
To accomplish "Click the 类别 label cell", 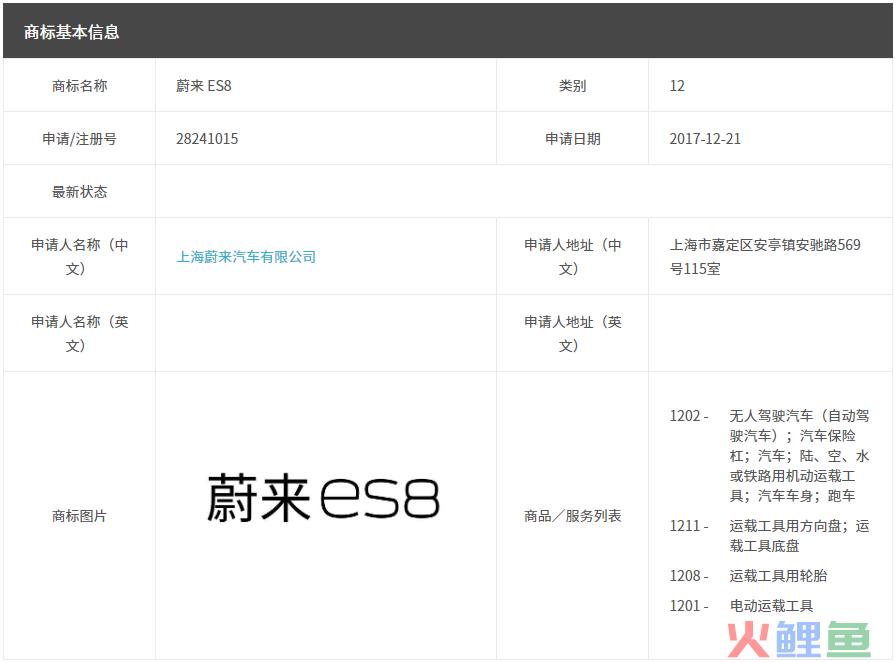I will coord(573,86).
